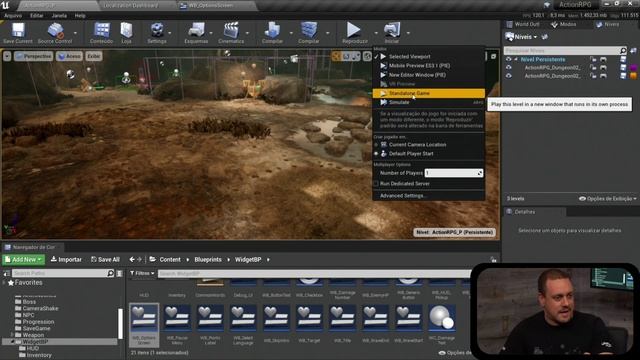Switch to the Localization Dashboard tab

[x=131, y=5]
